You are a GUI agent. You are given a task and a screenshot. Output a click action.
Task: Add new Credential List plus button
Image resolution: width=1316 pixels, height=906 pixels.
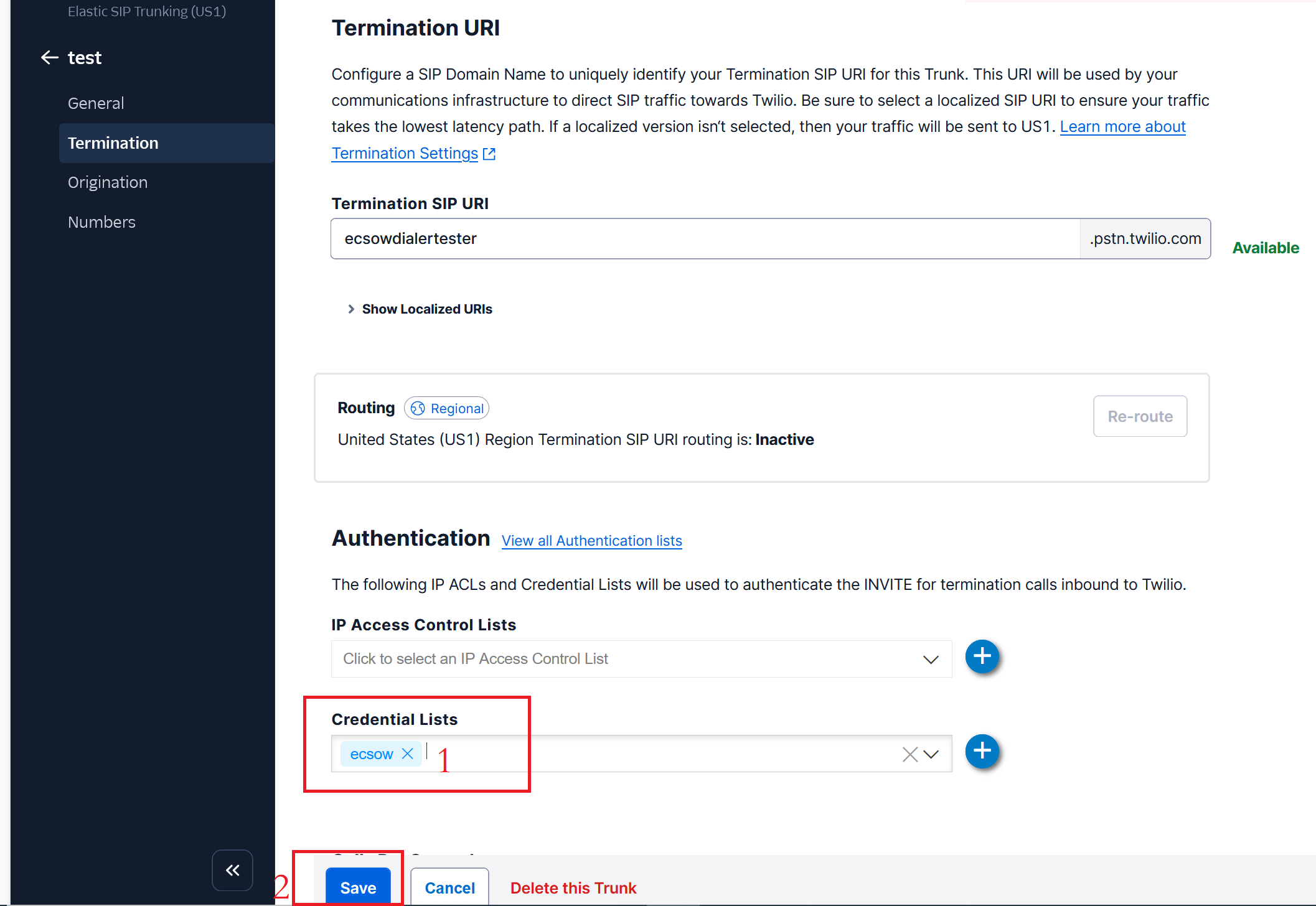(x=982, y=751)
